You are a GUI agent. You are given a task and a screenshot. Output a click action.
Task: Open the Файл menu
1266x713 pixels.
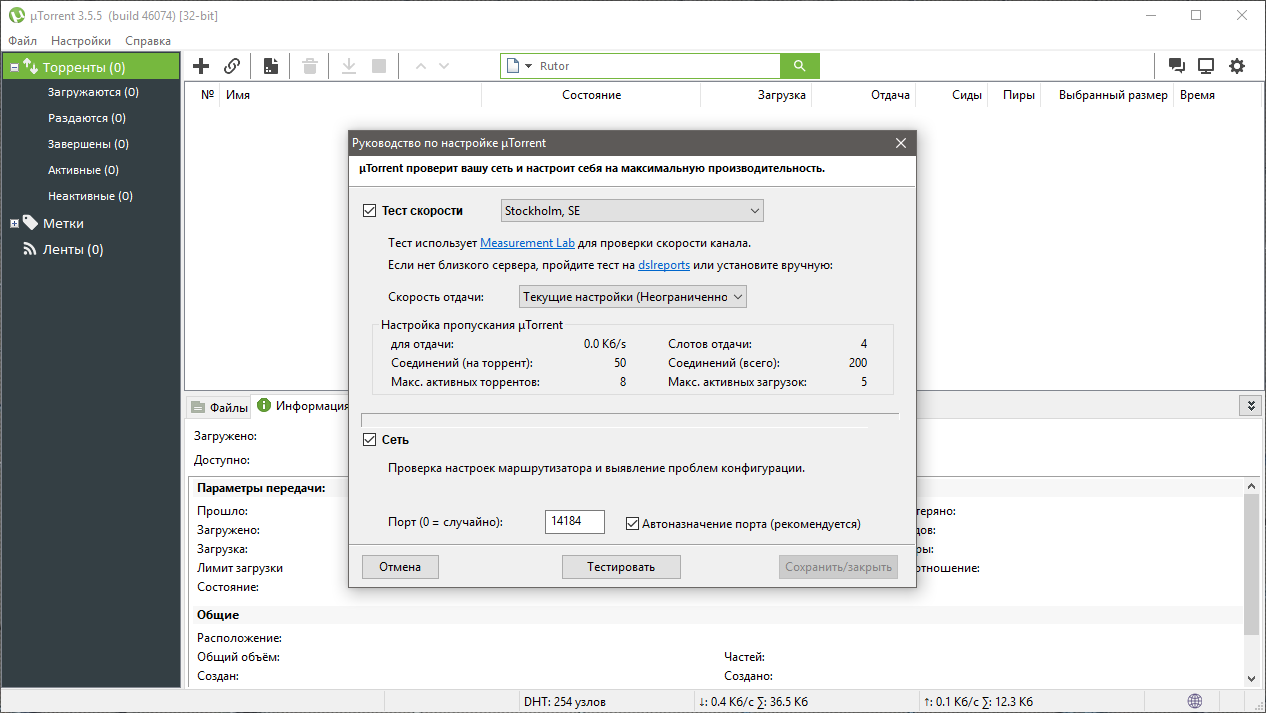tap(22, 41)
